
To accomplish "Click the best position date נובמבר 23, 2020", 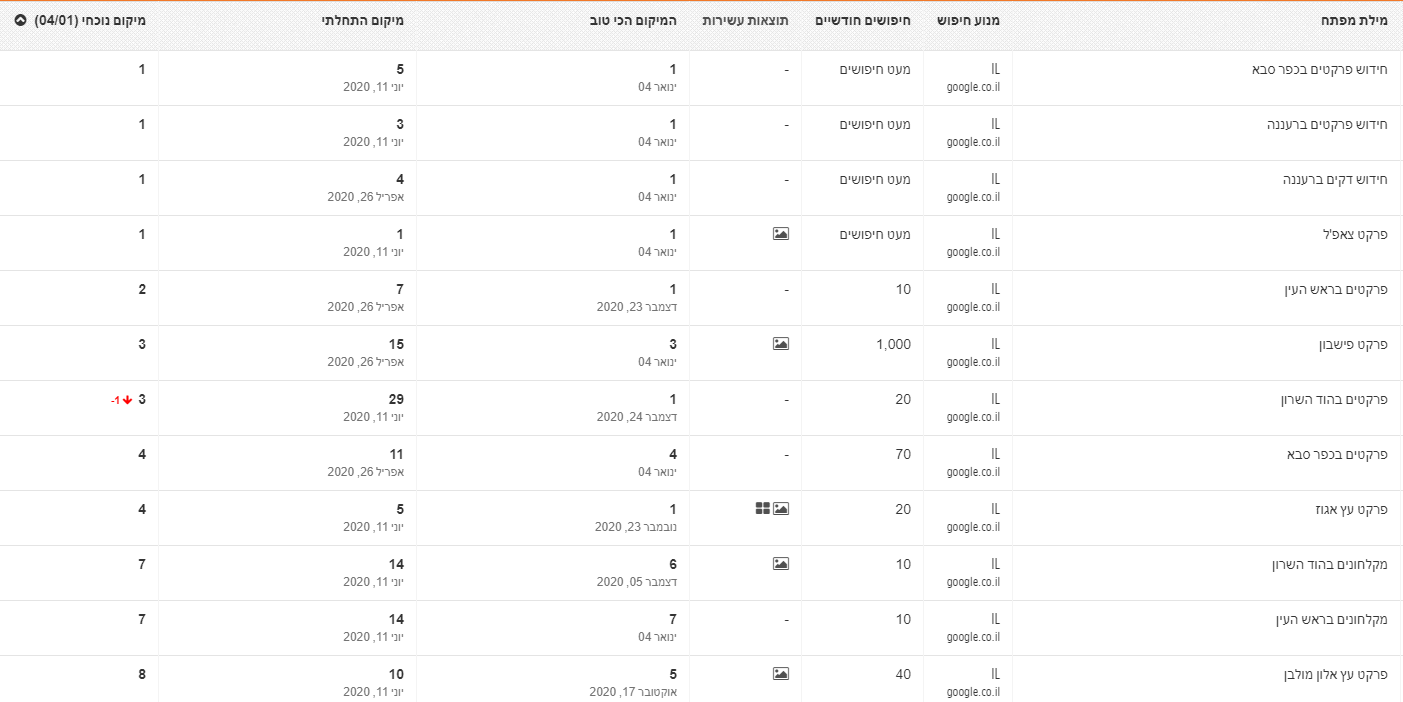I will (635, 528).
